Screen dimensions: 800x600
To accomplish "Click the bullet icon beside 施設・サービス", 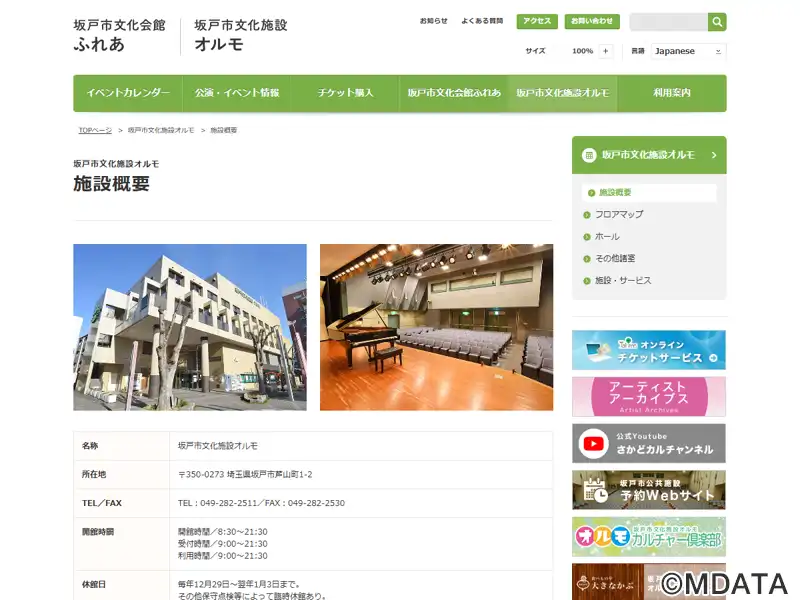I will coord(587,281).
